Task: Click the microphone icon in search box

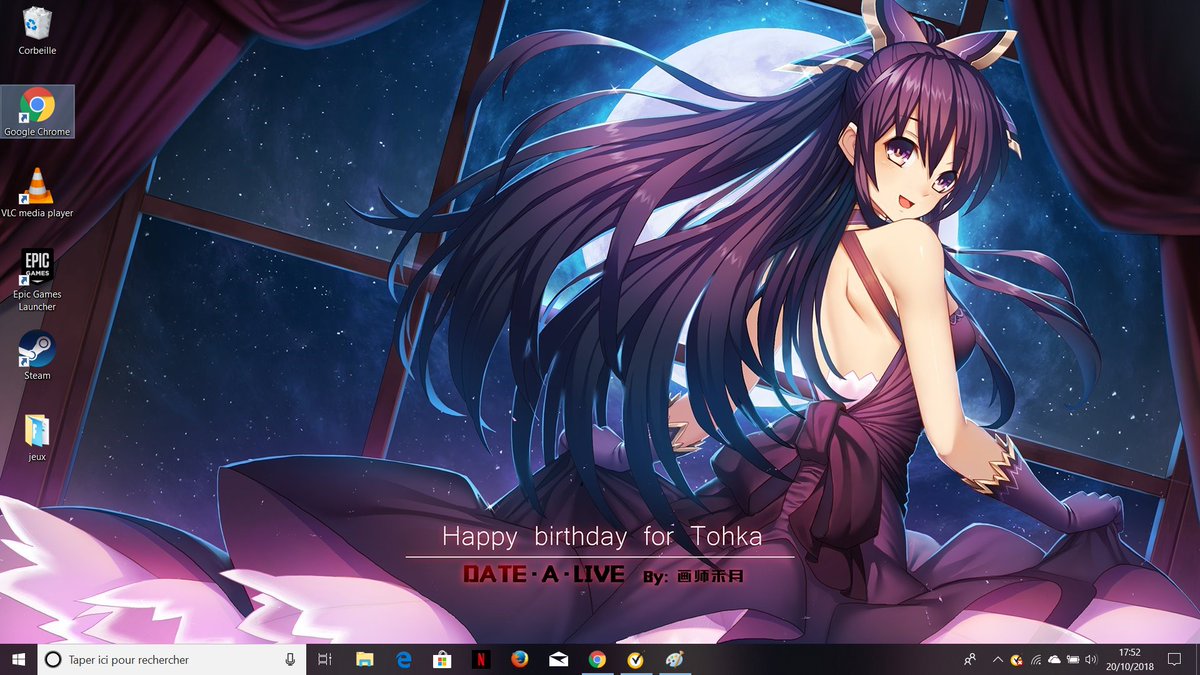Action: point(290,659)
